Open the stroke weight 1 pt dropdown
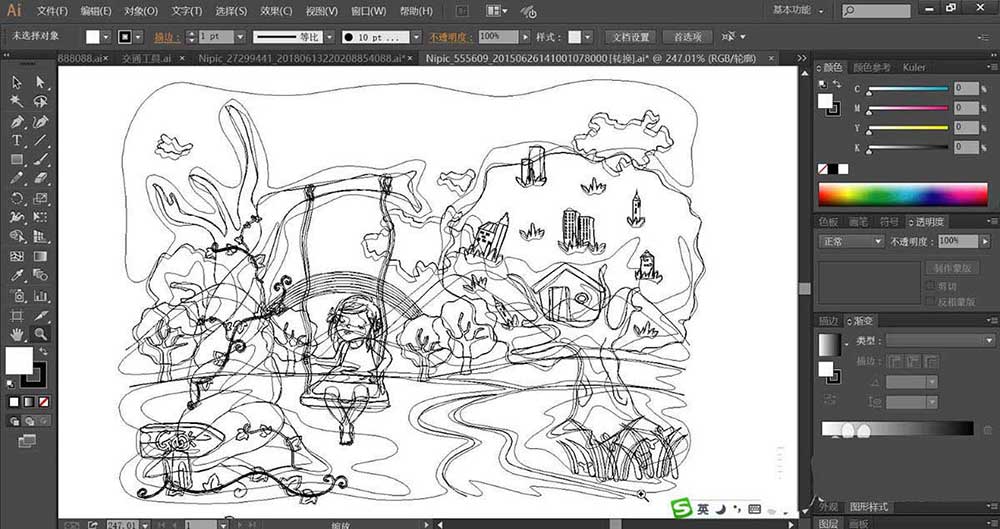Viewport: 1000px width, 529px height. point(240,37)
